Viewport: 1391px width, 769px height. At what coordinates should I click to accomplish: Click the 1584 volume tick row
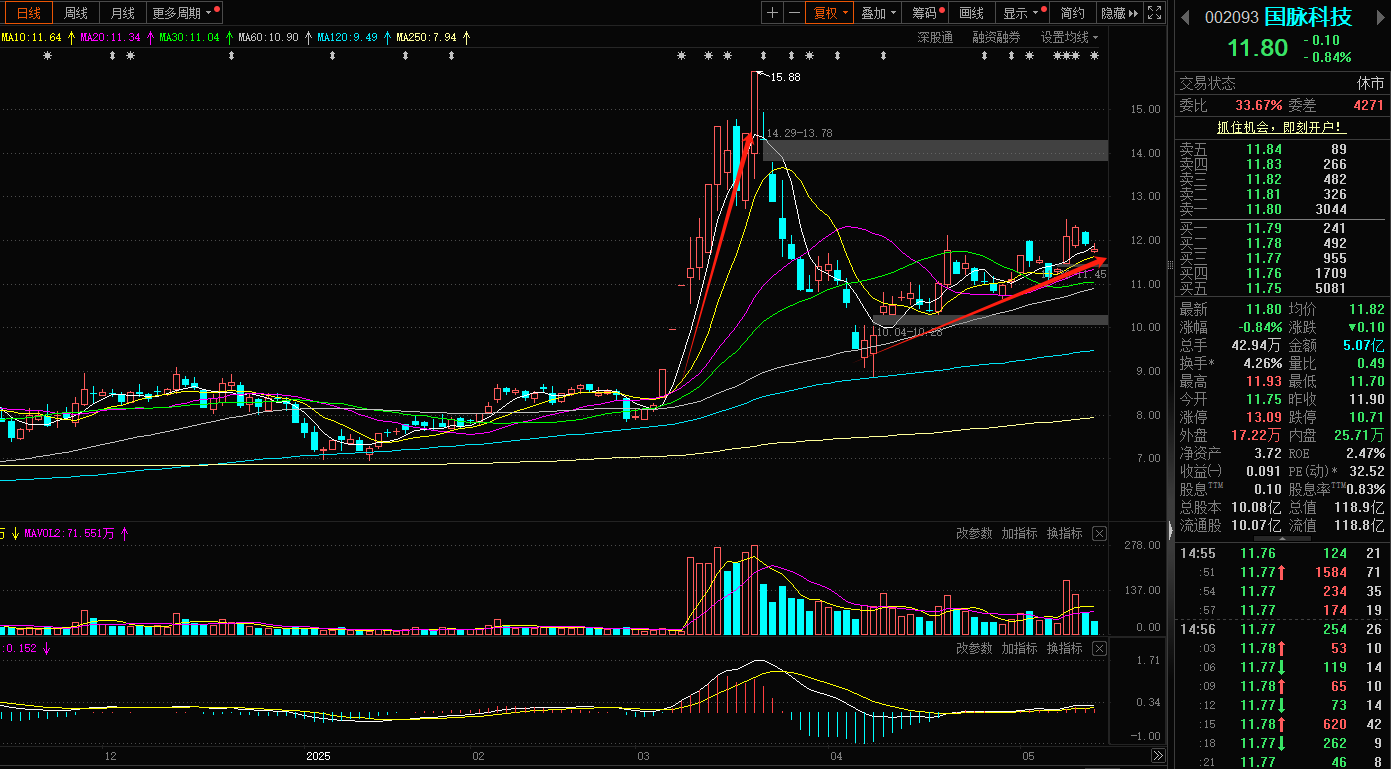click(x=1282, y=572)
